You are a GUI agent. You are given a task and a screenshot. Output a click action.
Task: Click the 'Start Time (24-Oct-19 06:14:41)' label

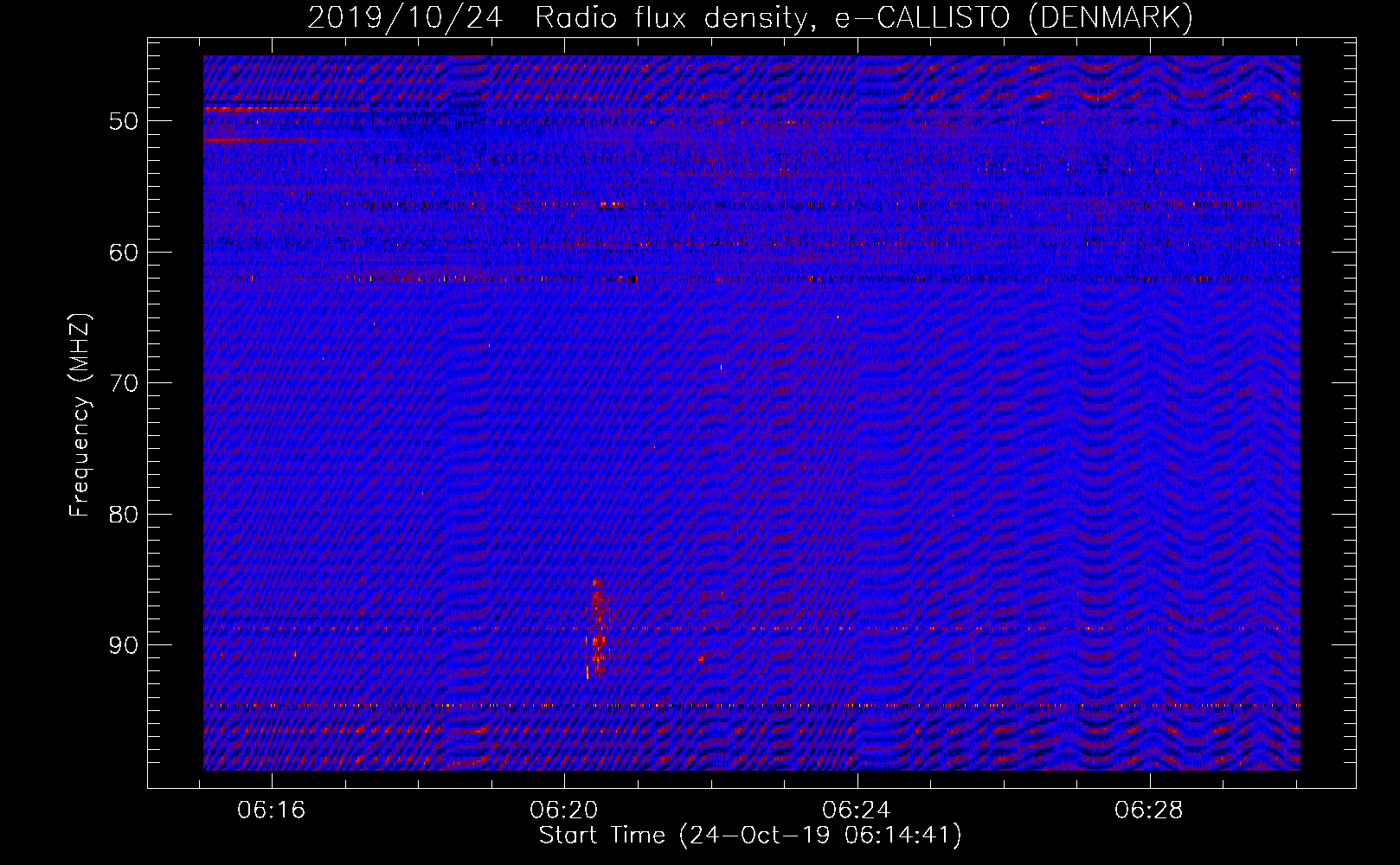(x=750, y=836)
